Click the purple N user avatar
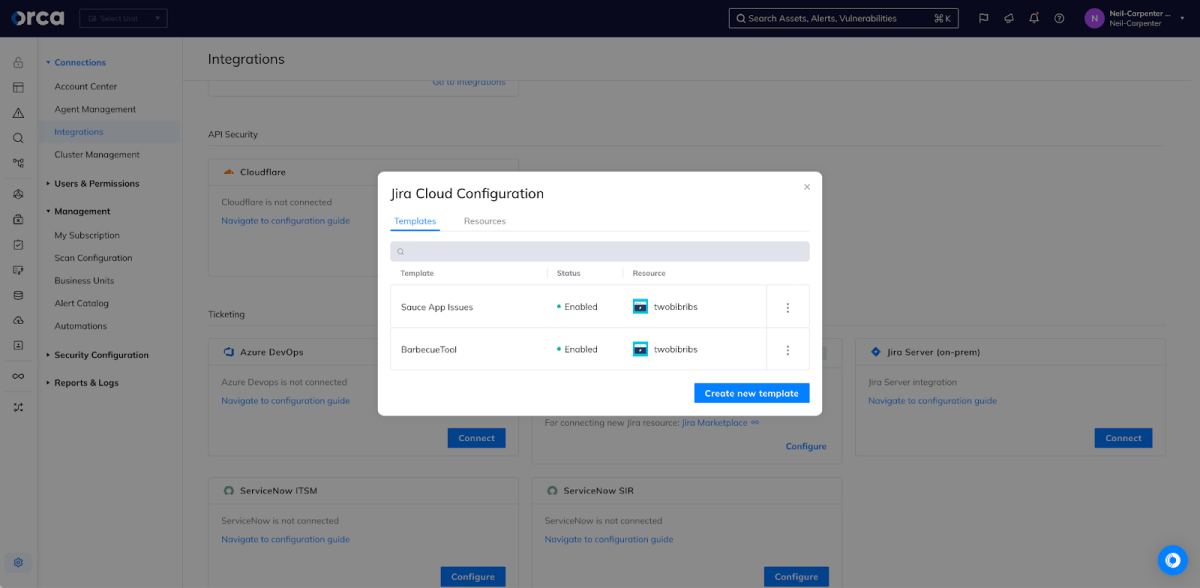1200x588 pixels. pyautogui.click(x=1094, y=18)
